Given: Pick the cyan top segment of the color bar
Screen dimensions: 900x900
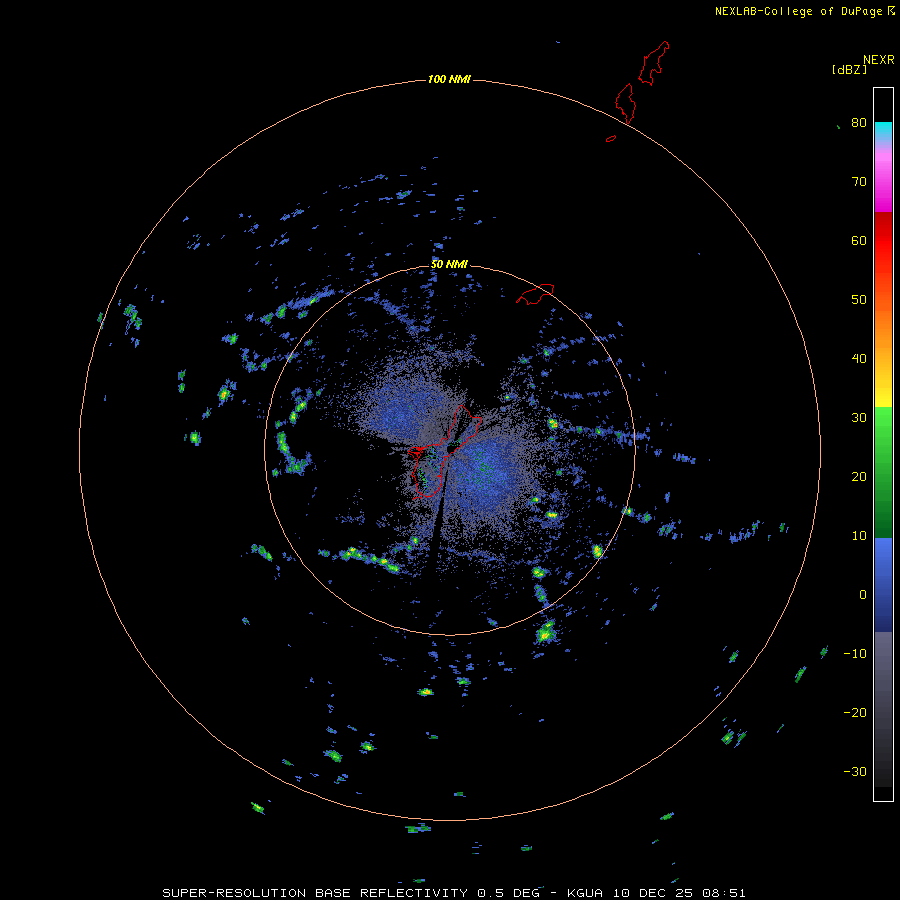Looking at the screenshot, I should click(x=883, y=129).
